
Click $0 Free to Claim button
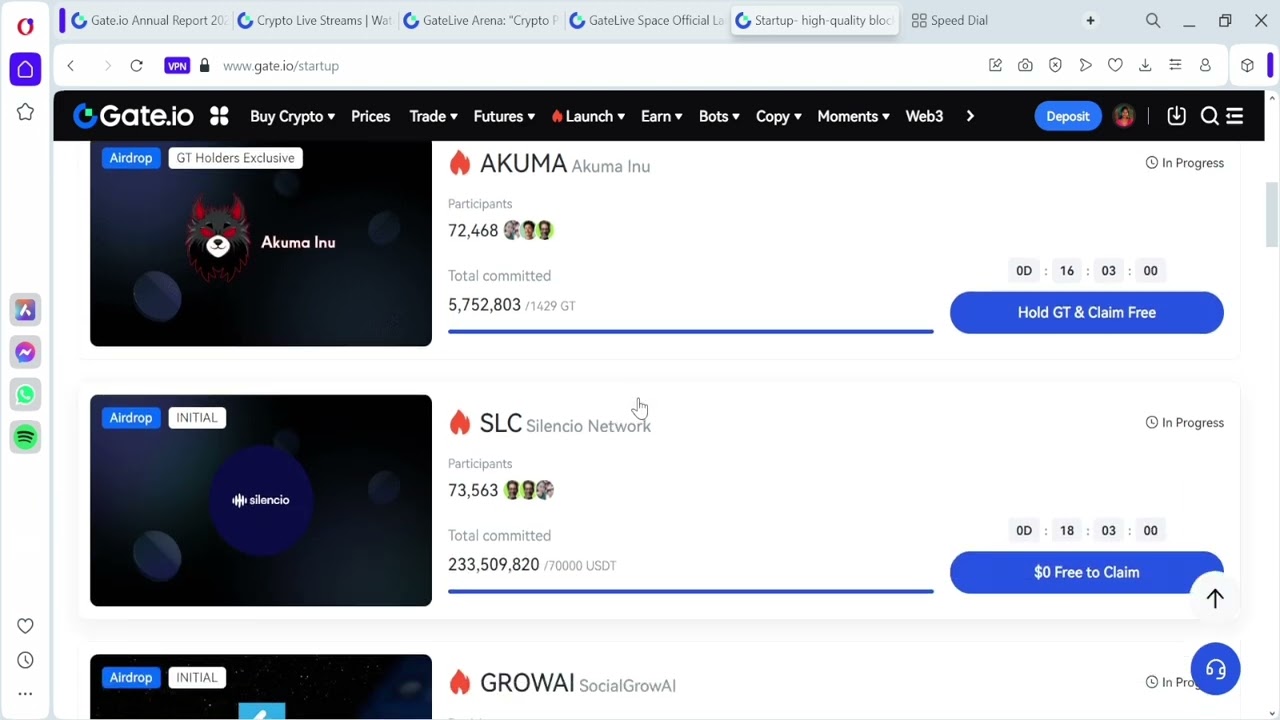click(1087, 573)
